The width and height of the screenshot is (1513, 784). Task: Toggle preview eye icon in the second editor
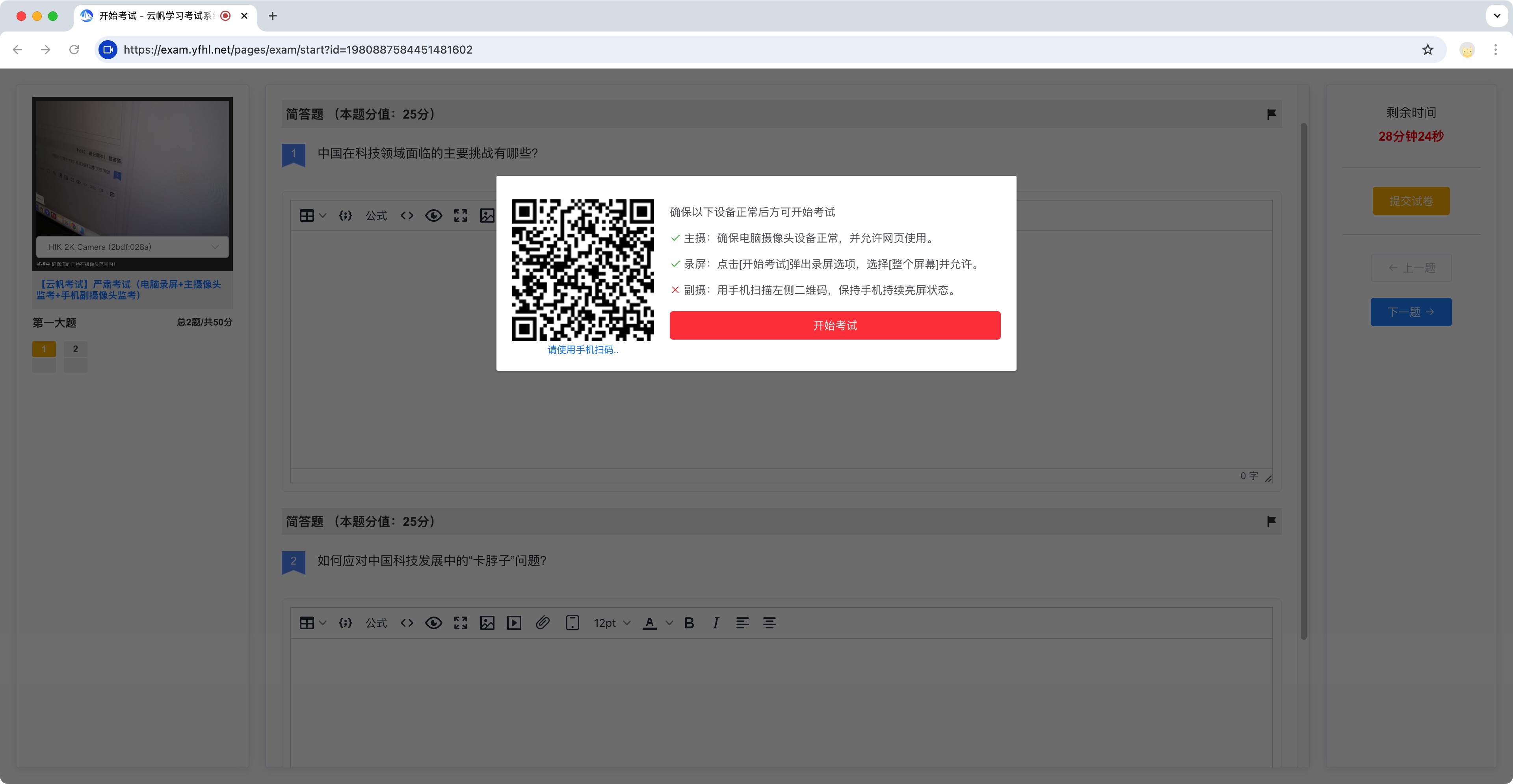pyautogui.click(x=433, y=623)
